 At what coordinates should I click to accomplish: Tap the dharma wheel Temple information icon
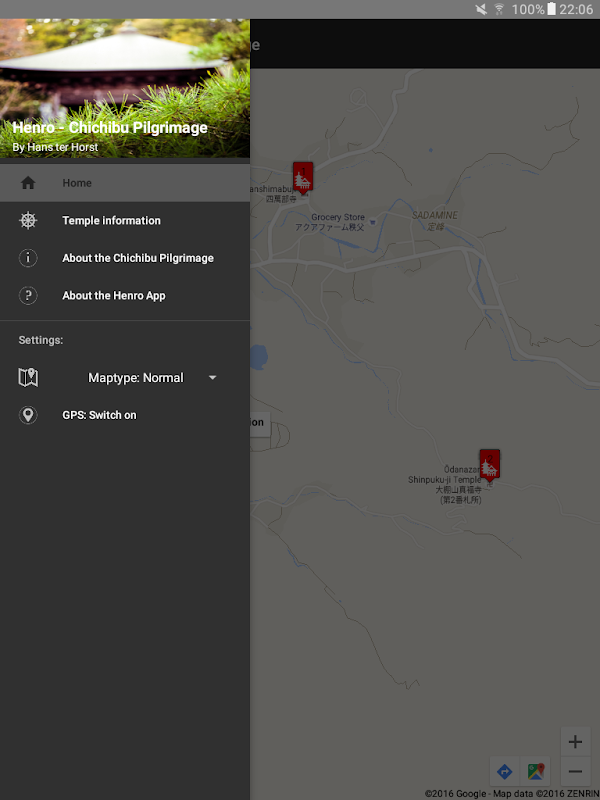coord(28,220)
